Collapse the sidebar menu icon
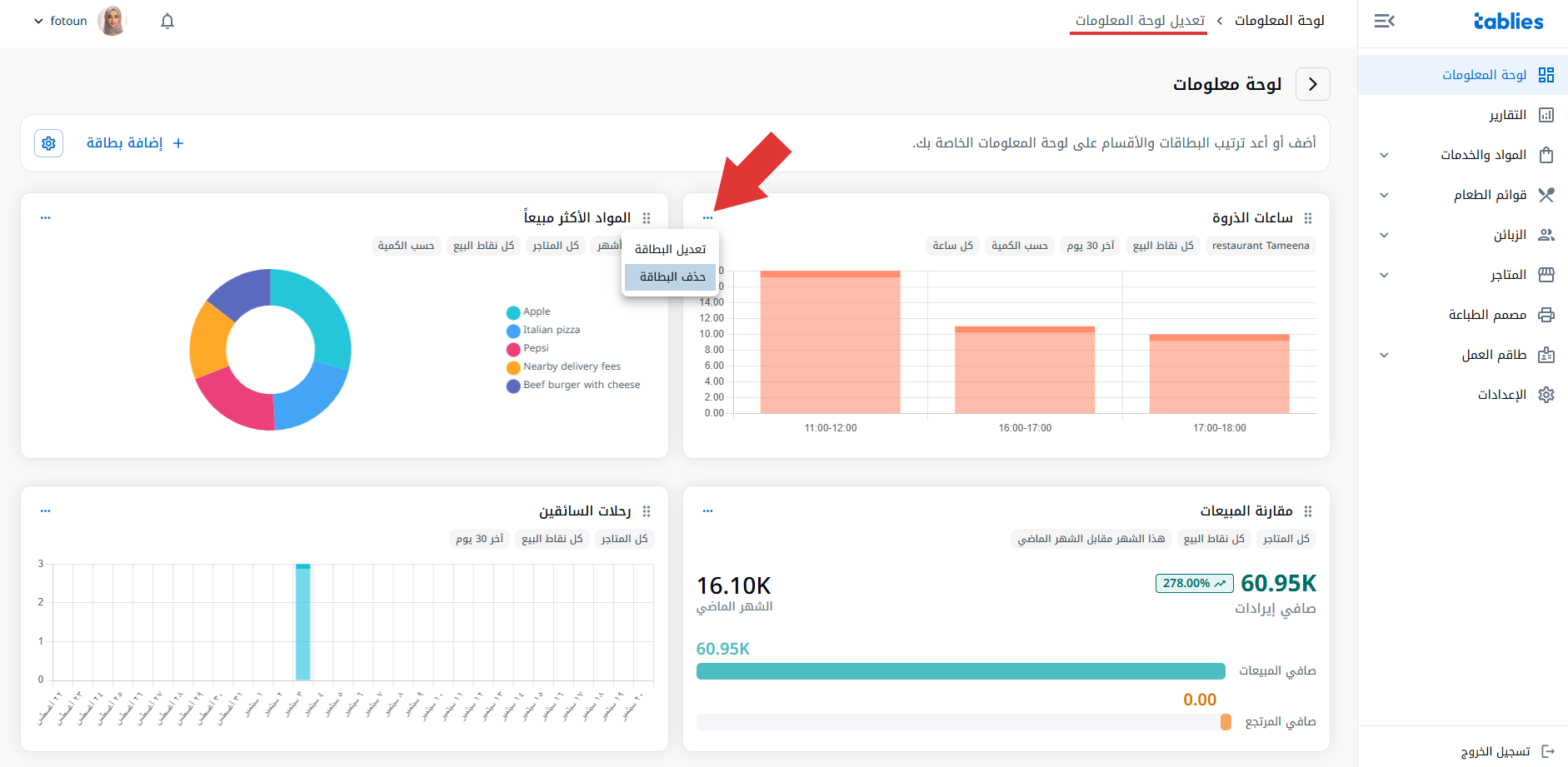 (x=1385, y=21)
